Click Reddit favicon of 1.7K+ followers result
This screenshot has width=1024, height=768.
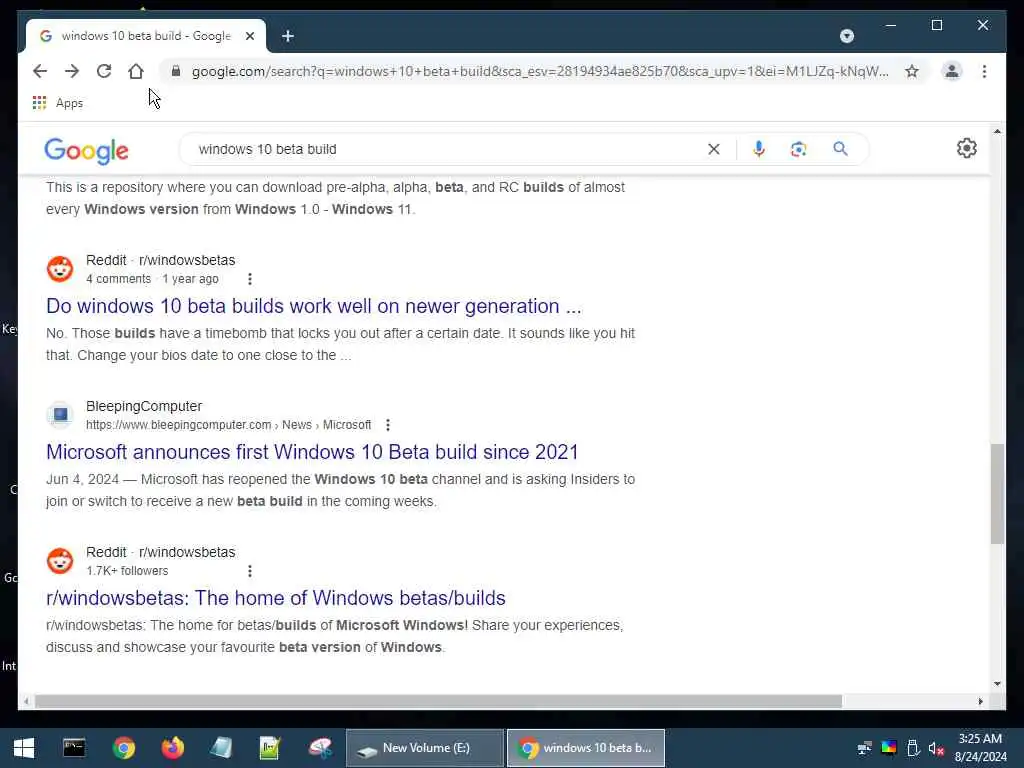click(60, 561)
